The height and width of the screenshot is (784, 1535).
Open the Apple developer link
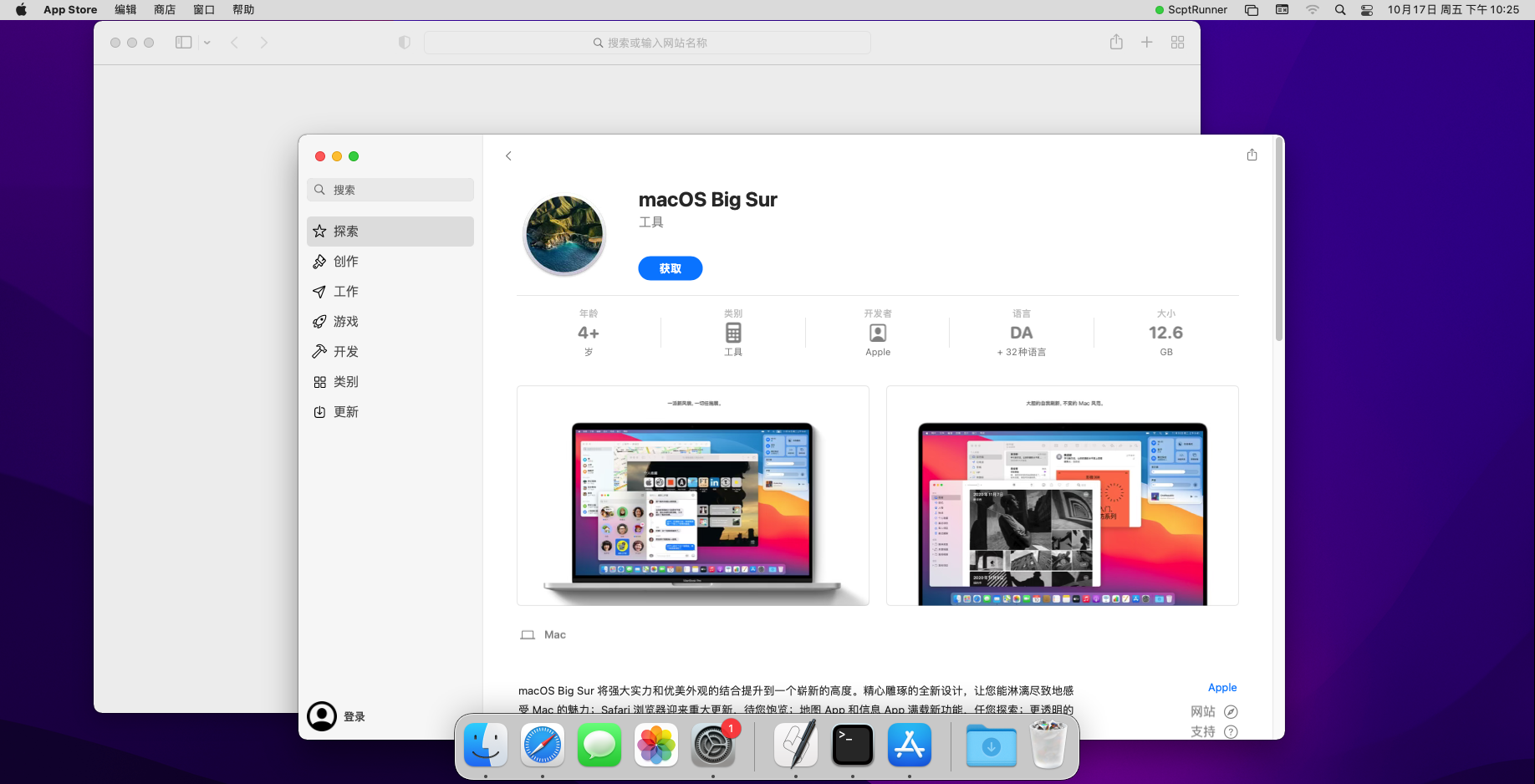[x=1222, y=688]
